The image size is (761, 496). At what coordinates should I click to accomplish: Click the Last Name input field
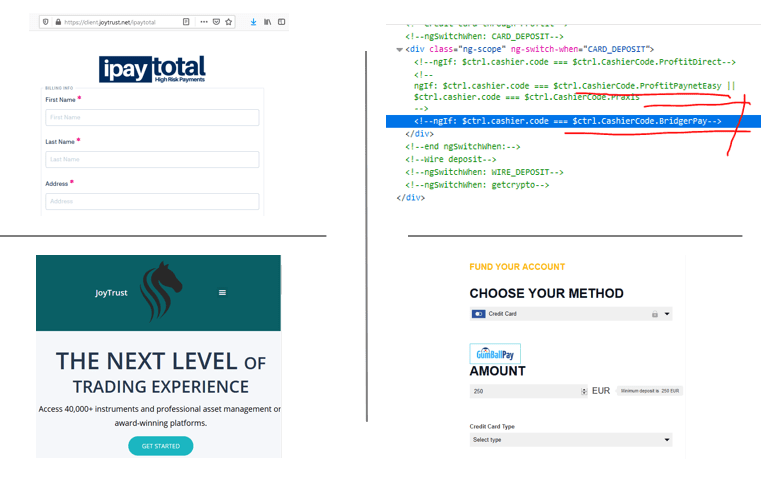tap(152, 160)
